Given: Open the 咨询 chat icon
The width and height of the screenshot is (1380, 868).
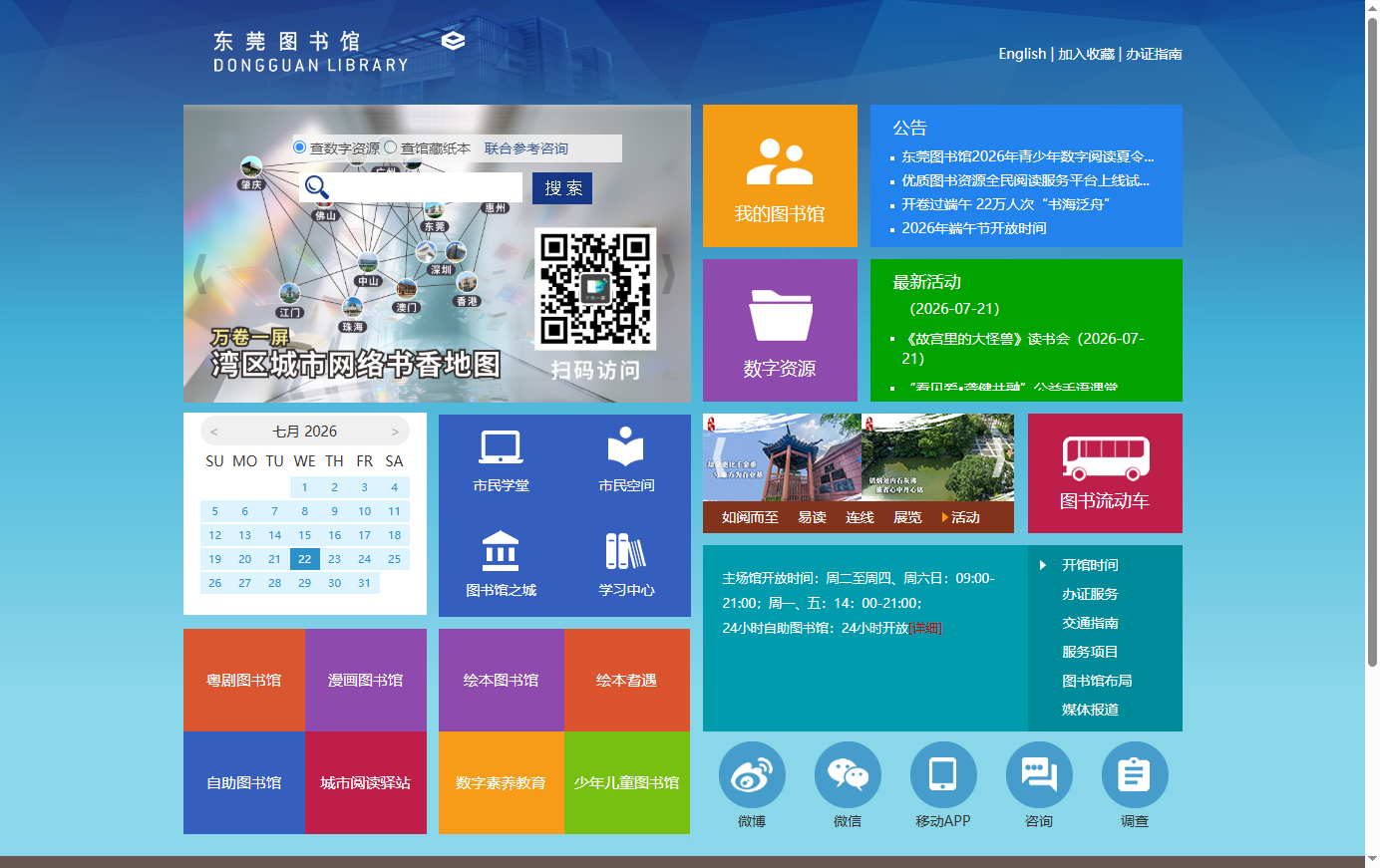Looking at the screenshot, I should coord(1039,774).
